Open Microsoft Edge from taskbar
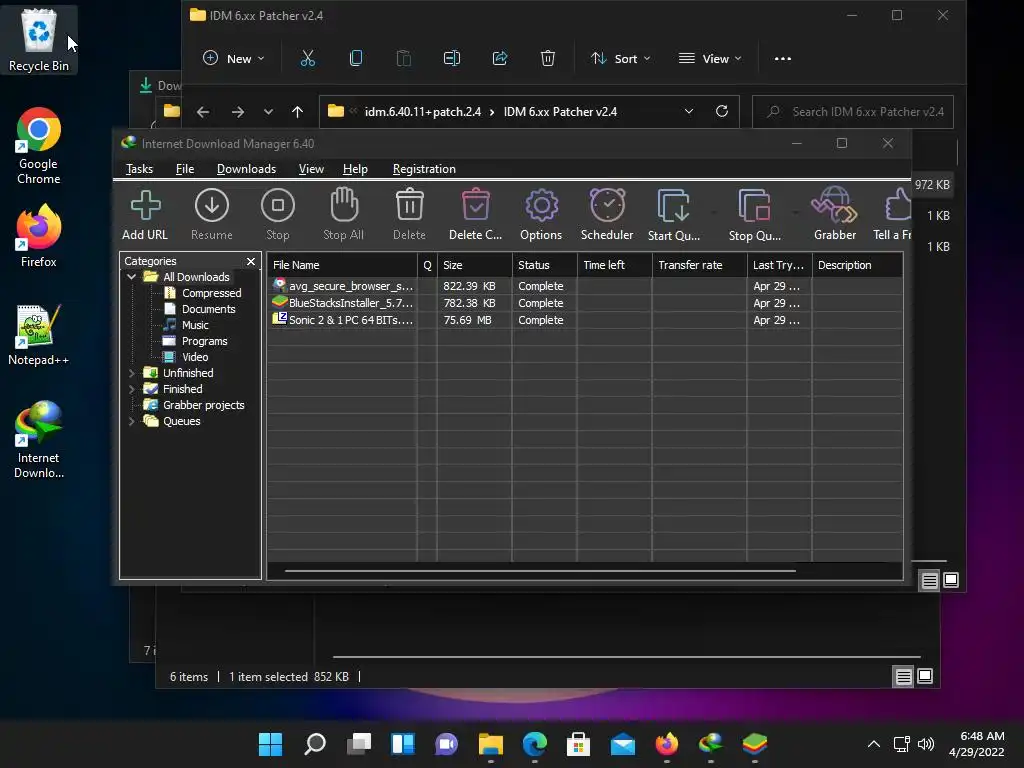 [x=535, y=744]
